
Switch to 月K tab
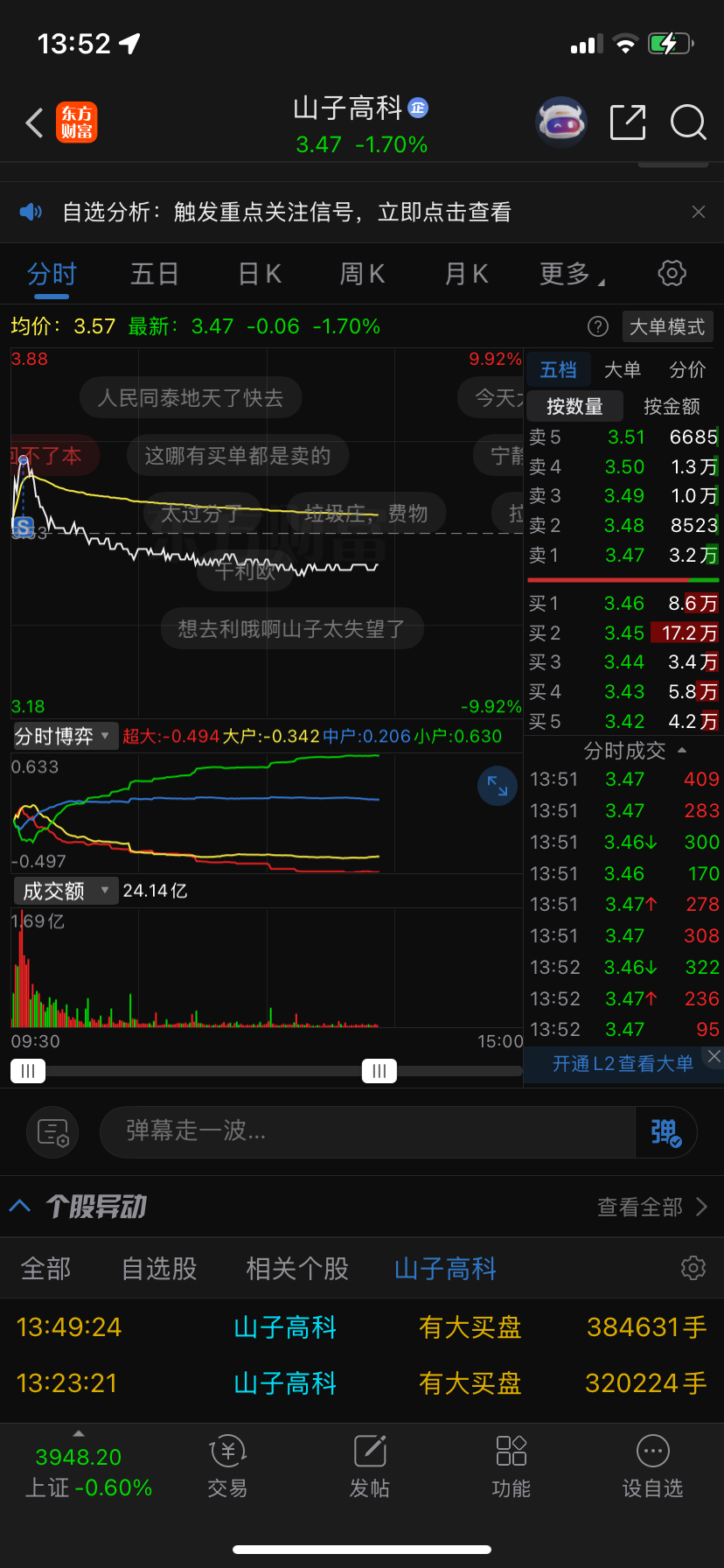(x=466, y=274)
